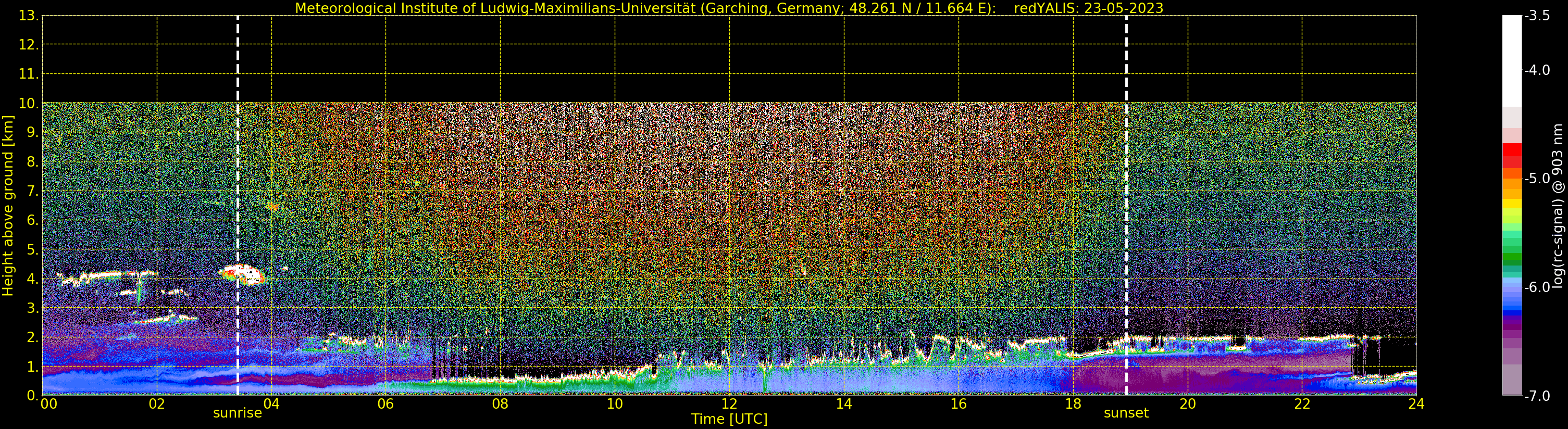Viewport: 1568px width, 429px height.
Task: Click the white top section of the colorbar
Action: (x=1512, y=61)
